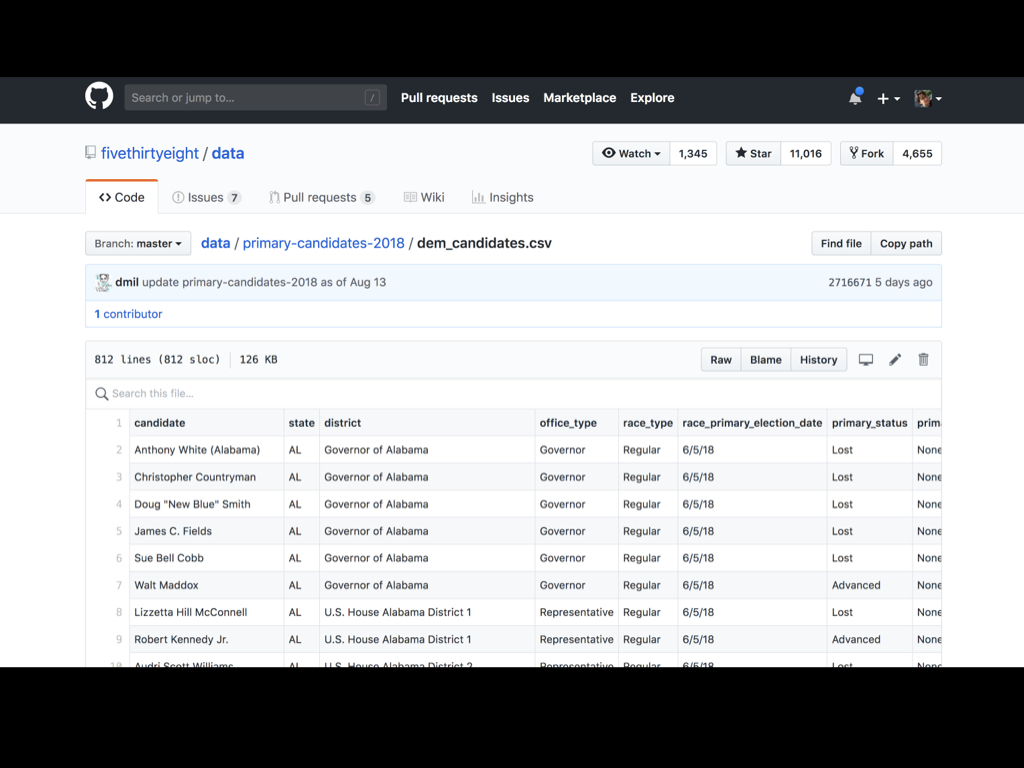Select the Code tab
Screen dimensions: 1024x768
(121, 197)
